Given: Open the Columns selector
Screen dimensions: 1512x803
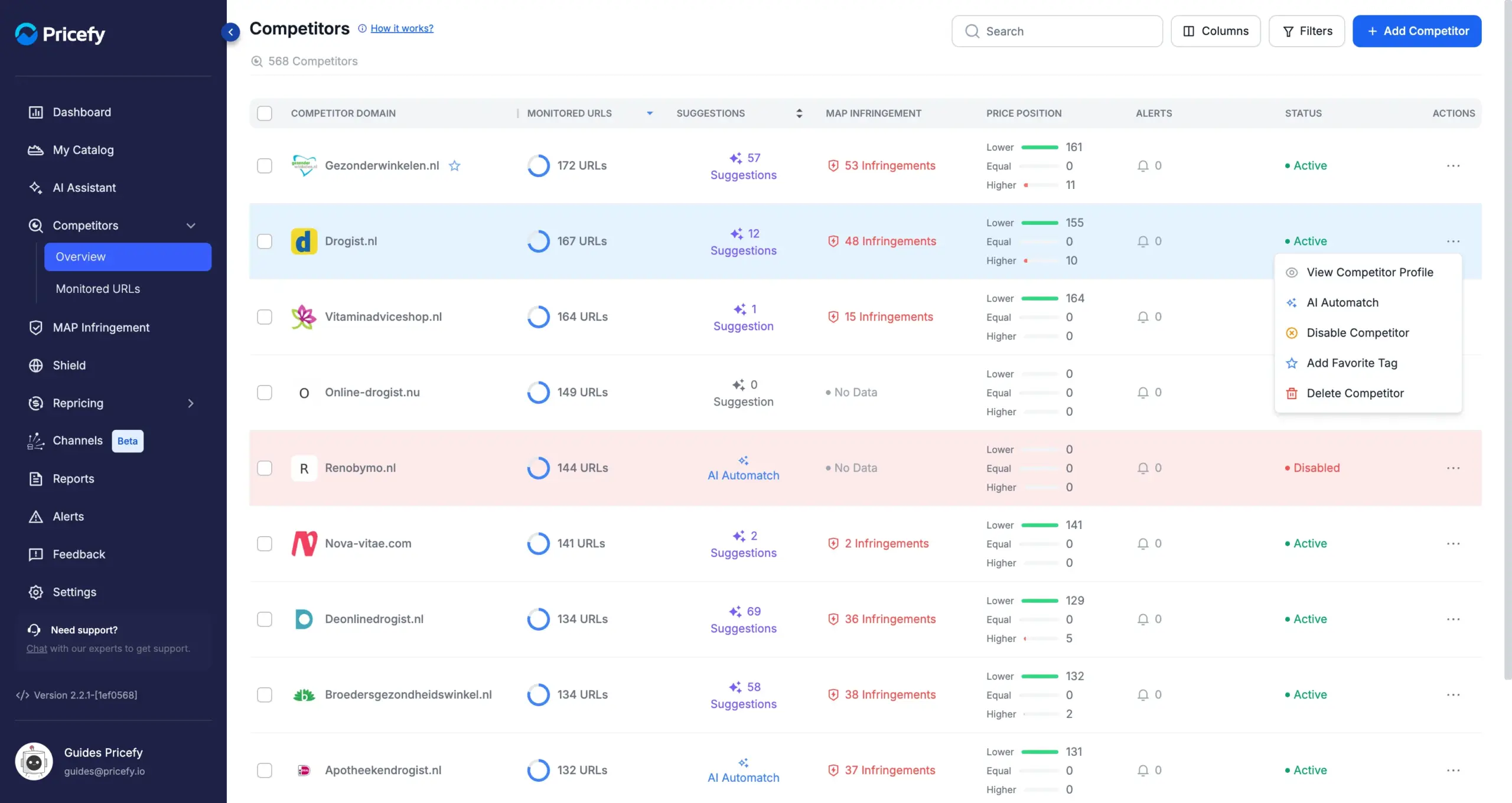Looking at the screenshot, I should pyautogui.click(x=1216, y=31).
